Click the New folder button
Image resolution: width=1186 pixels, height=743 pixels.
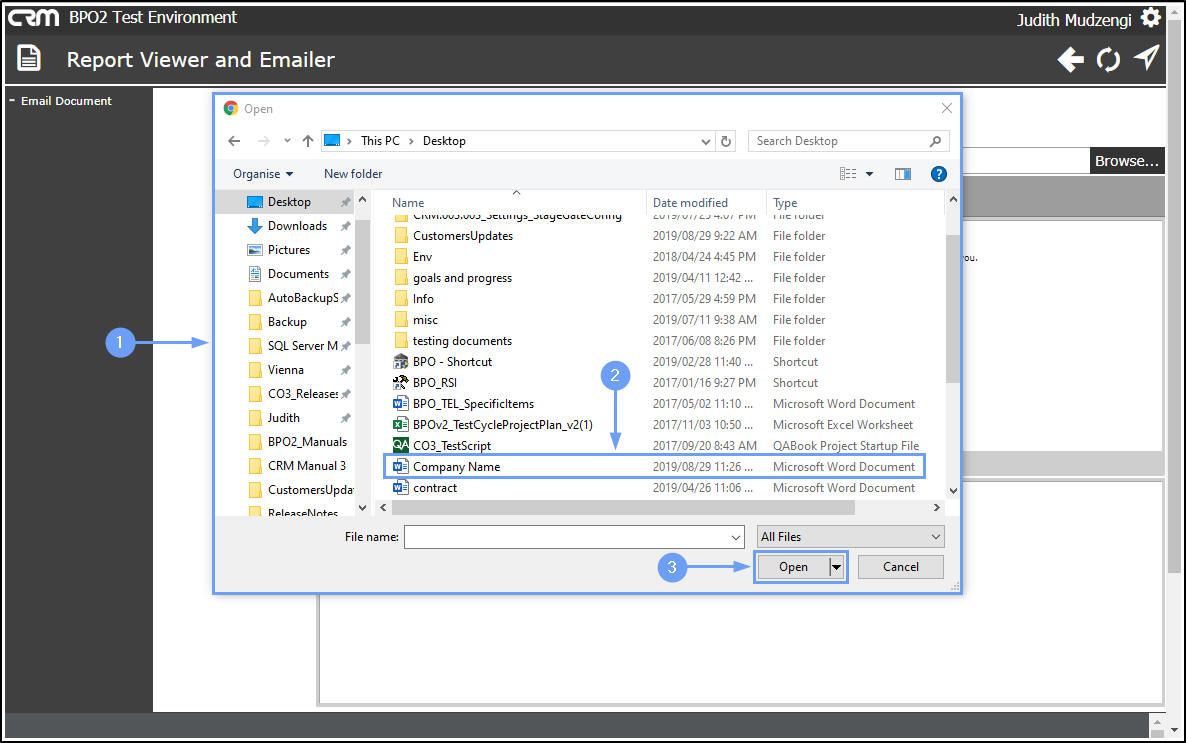click(353, 174)
